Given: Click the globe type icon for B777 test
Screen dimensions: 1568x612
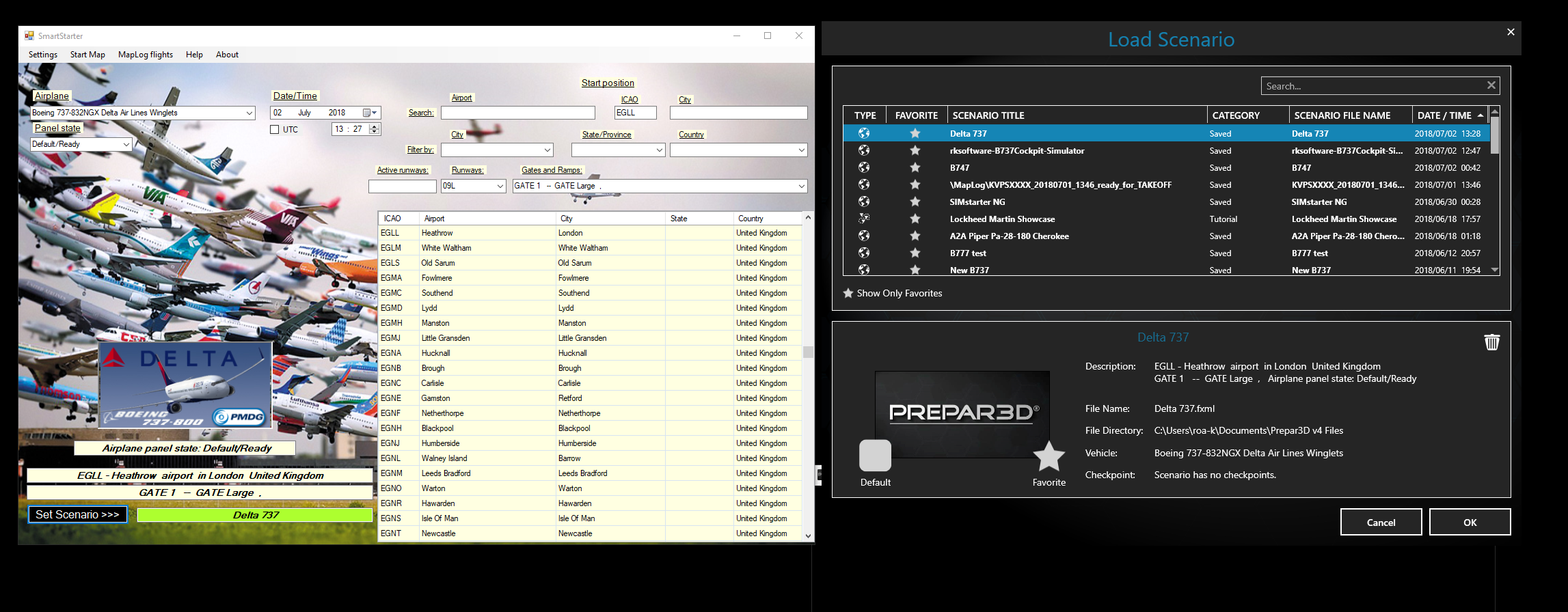Looking at the screenshot, I should [x=864, y=253].
